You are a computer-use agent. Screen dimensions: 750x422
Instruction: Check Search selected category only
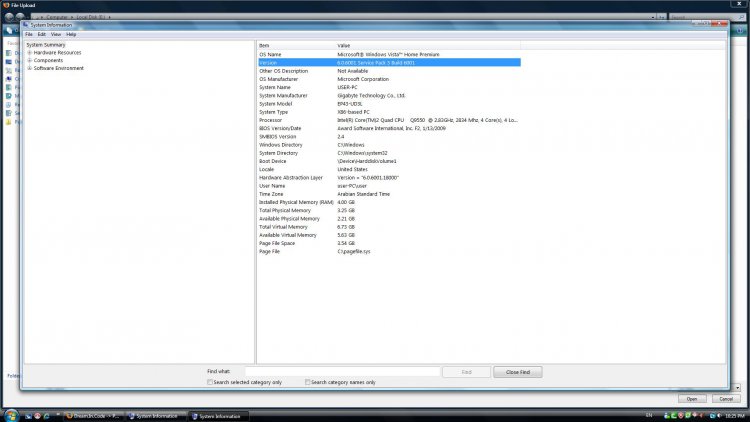[210, 382]
